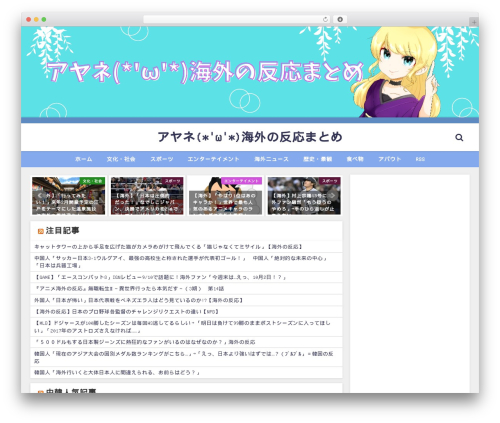Viewport: 500px width, 423px height.
Task: Click the header banner with the blonde character
Action: tap(250, 72)
